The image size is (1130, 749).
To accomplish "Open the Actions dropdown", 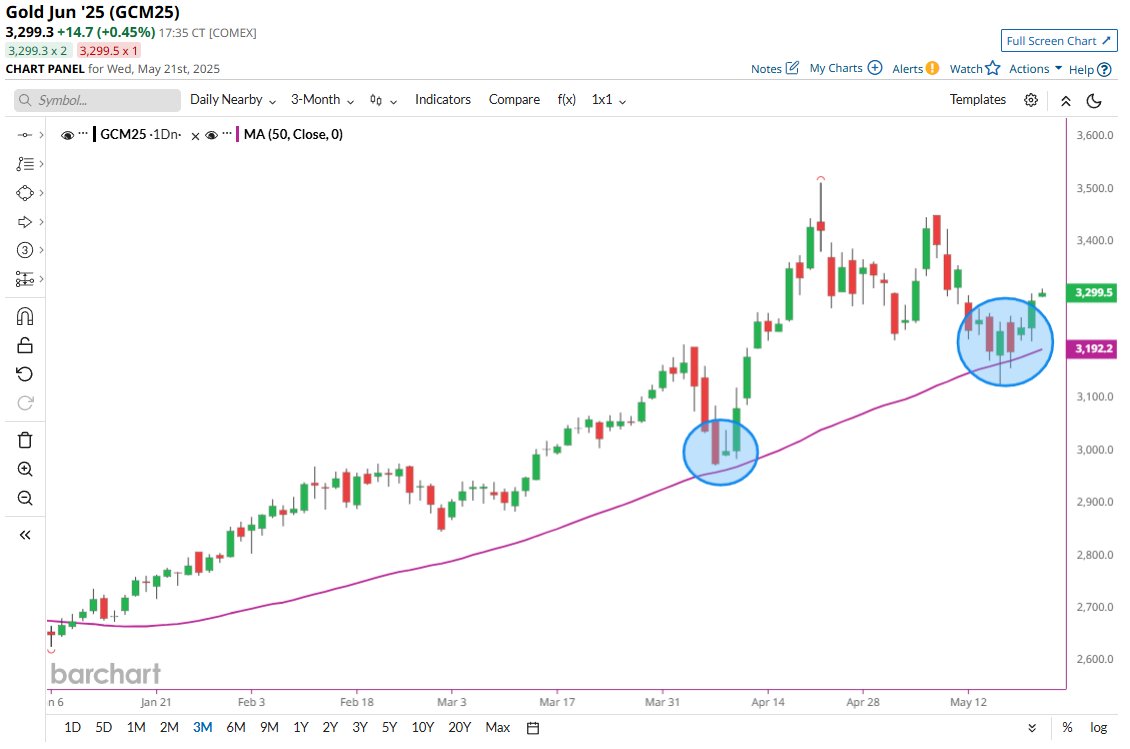I will coord(1035,68).
